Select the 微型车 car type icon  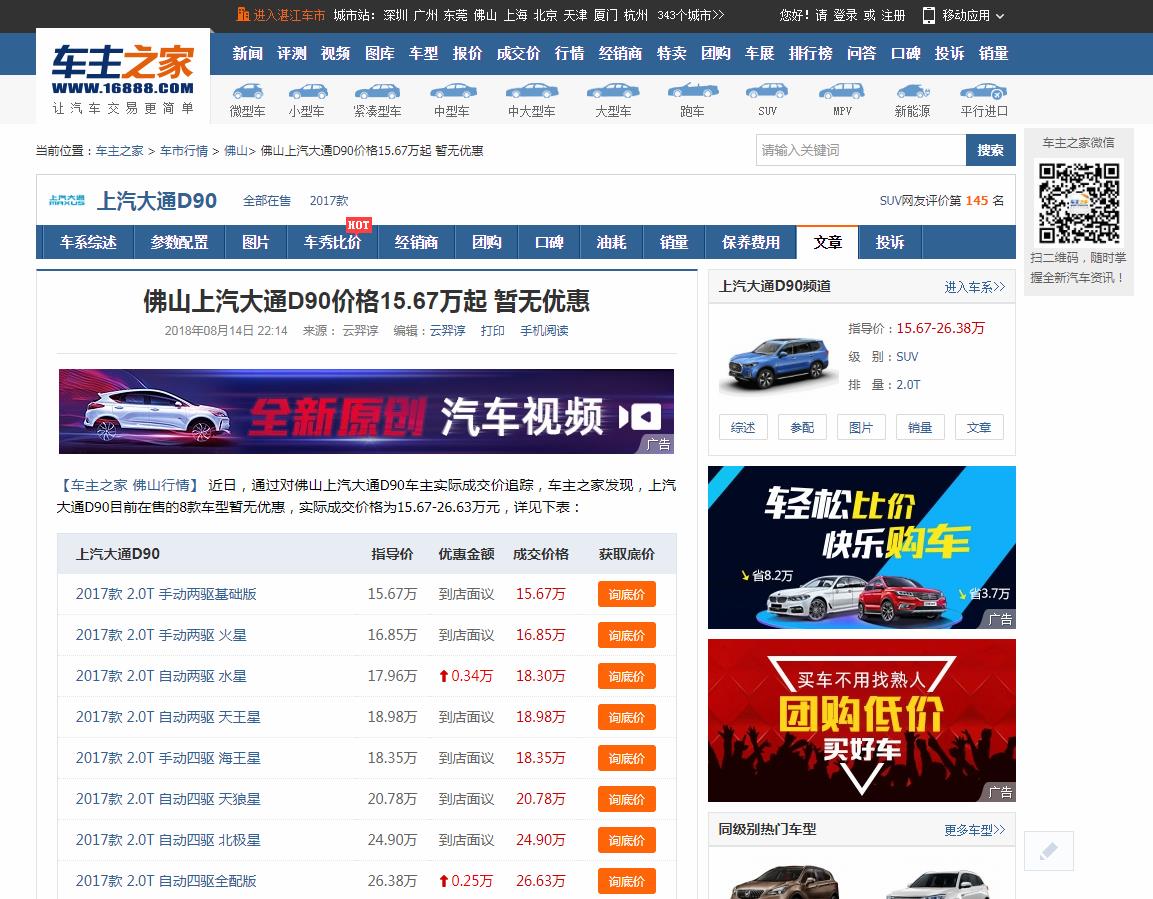click(x=247, y=92)
